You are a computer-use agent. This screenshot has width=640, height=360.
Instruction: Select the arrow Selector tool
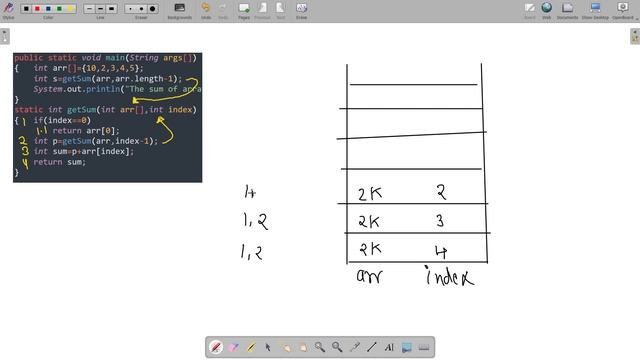pos(268,347)
